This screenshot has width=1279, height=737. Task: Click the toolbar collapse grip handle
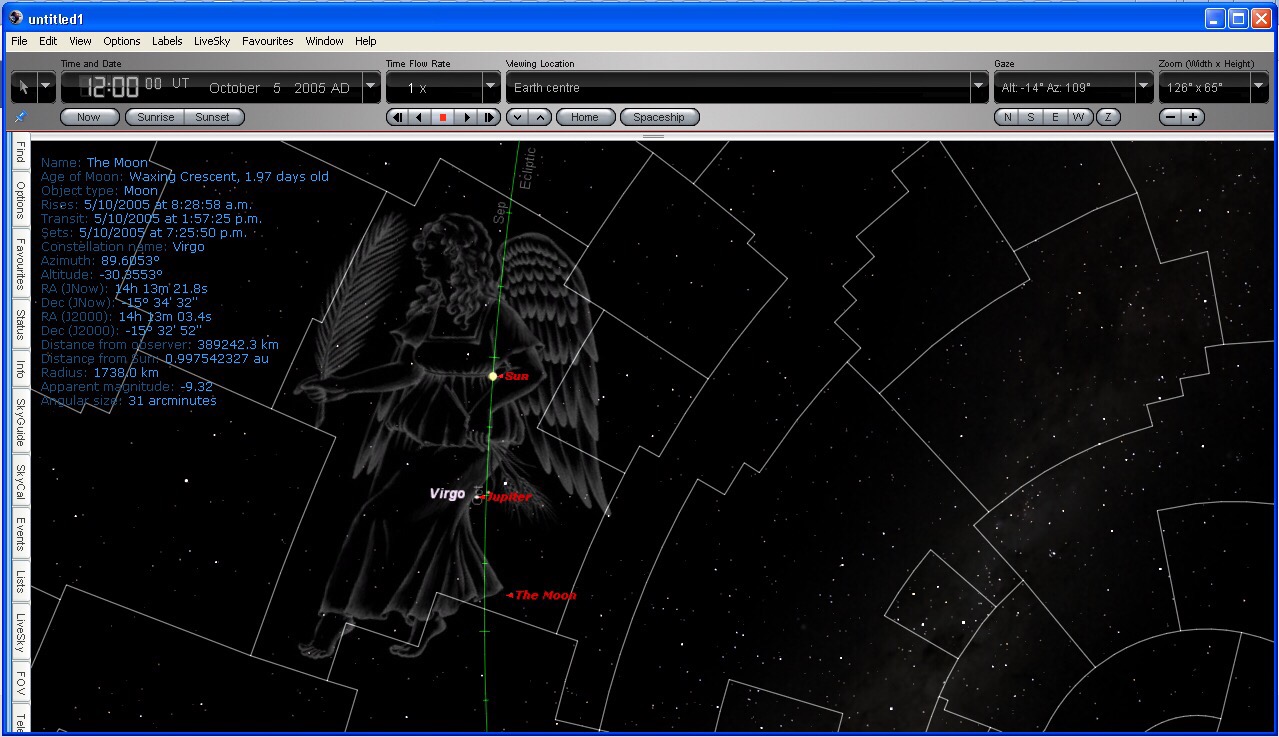[x=653, y=136]
